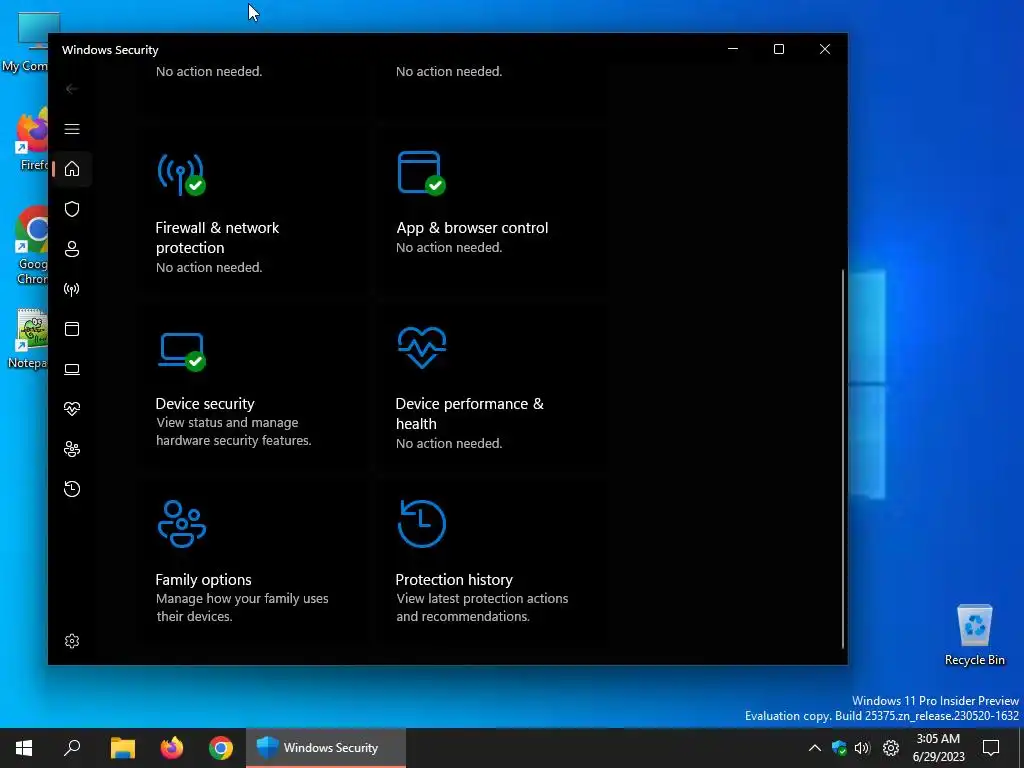Image resolution: width=1024 pixels, height=768 pixels.
Task: Click the Device security tile icon
Action: (182, 351)
